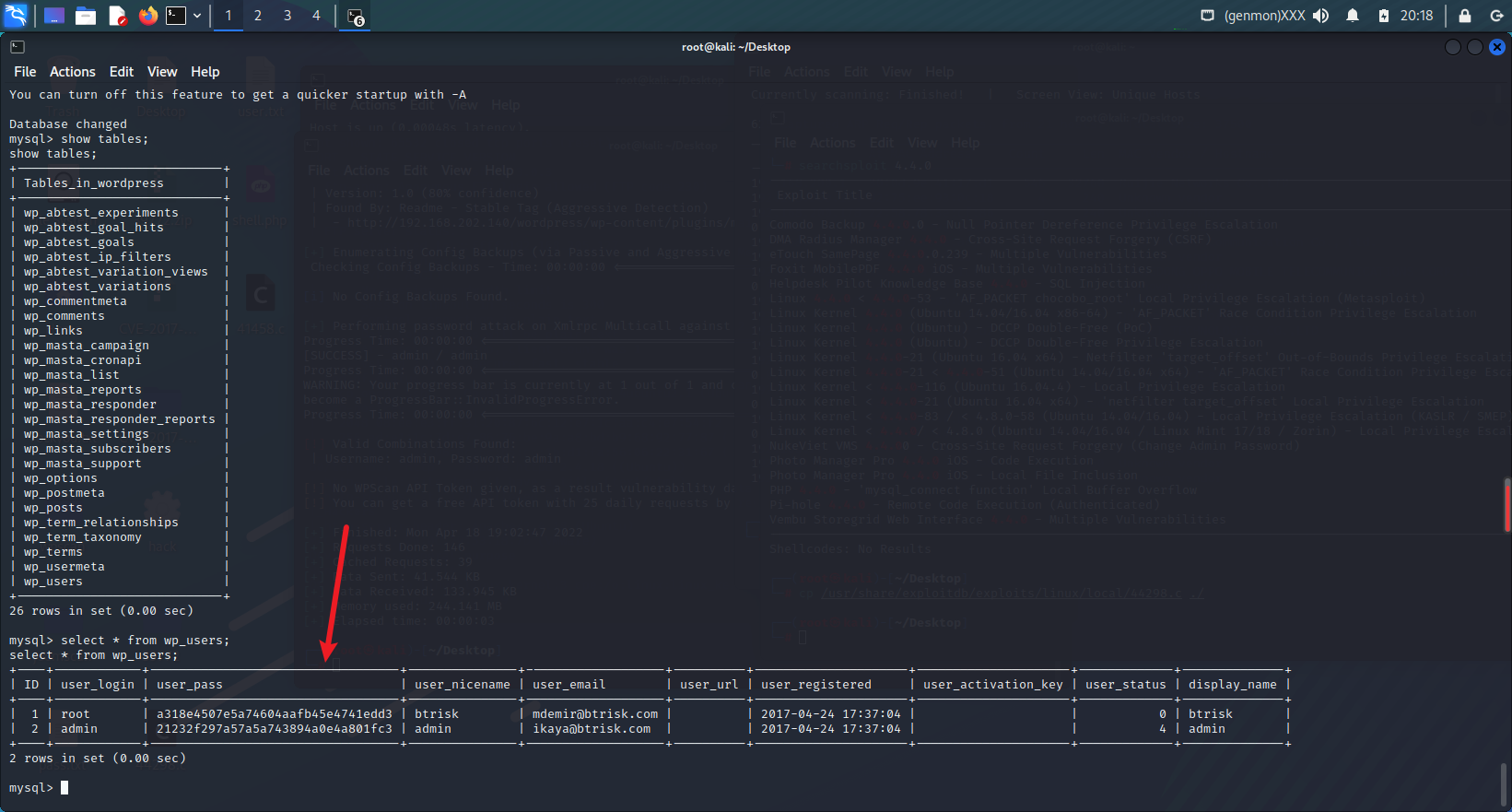Click the wp_options table name
The image size is (1512, 812).
61,478
